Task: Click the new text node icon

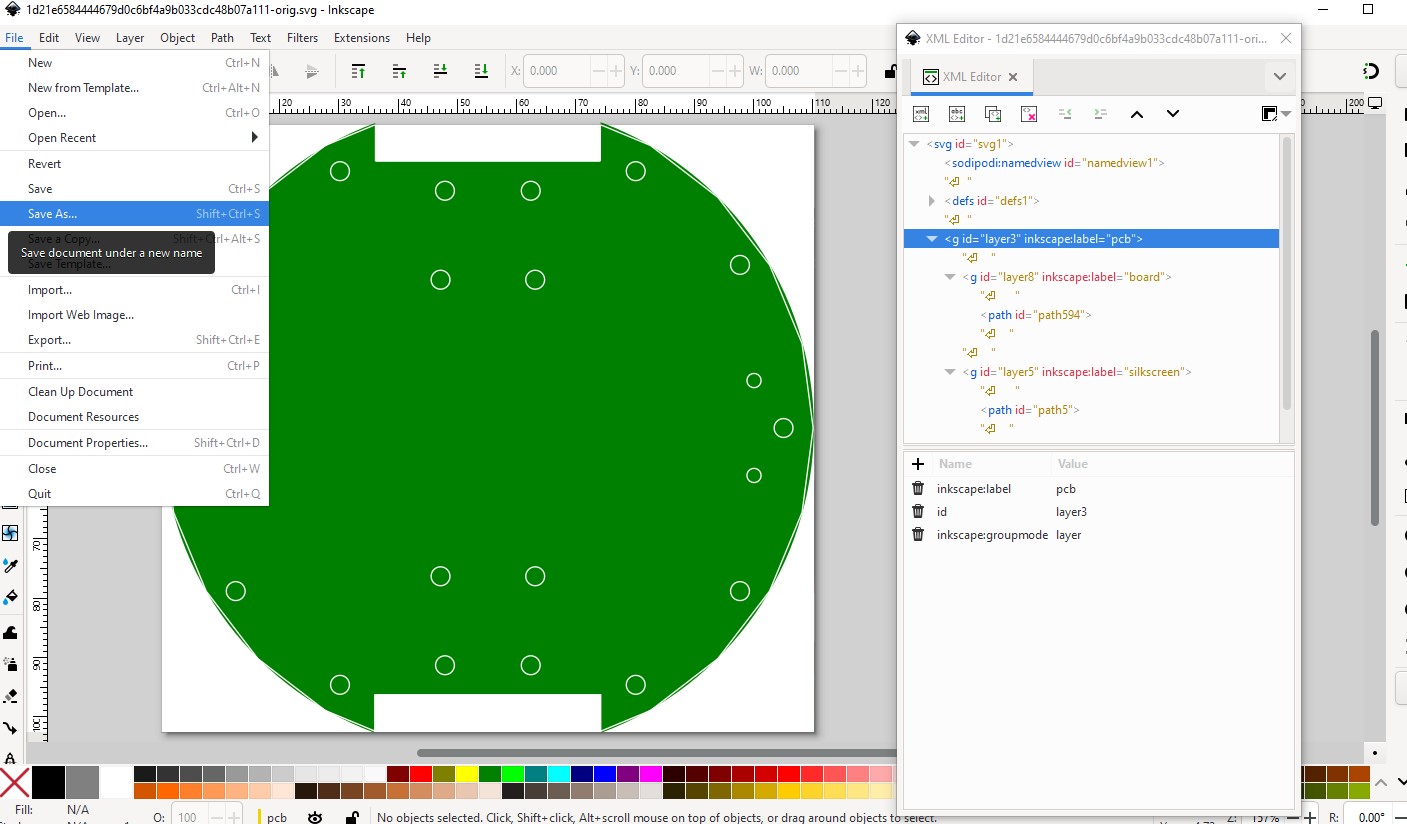Action: (957, 114)
